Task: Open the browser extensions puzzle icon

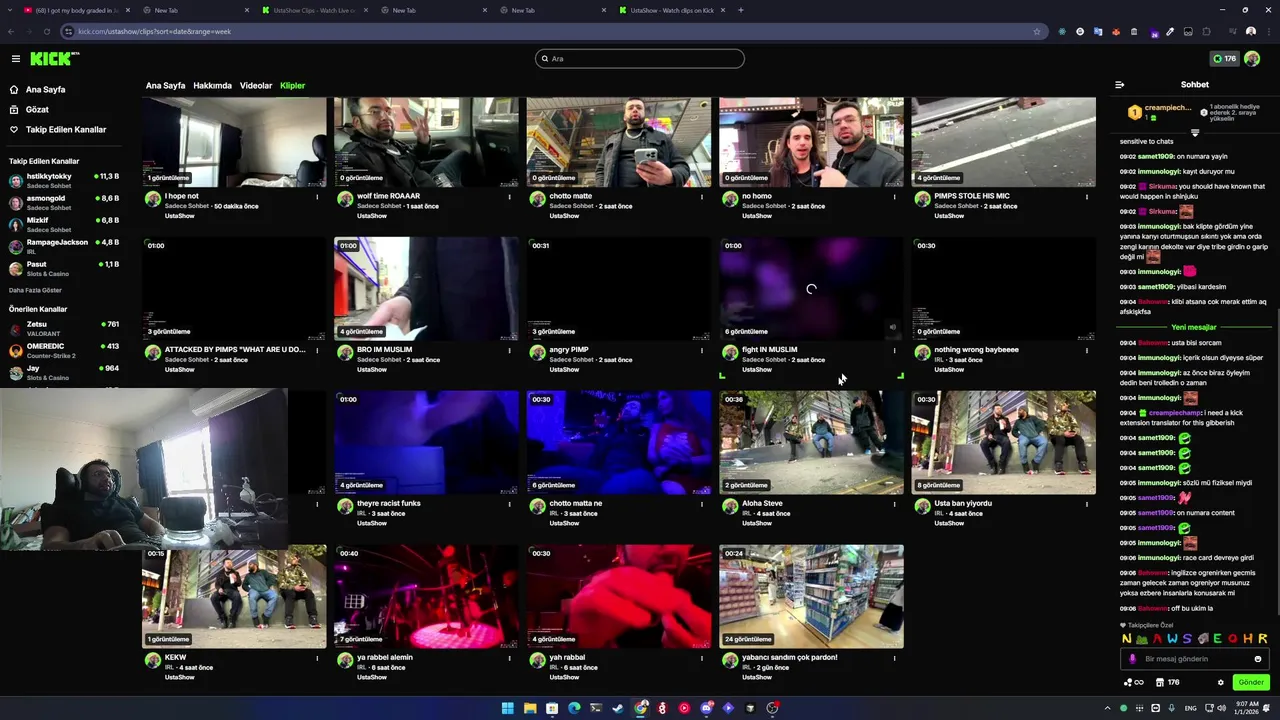Action: [1207, 31]
